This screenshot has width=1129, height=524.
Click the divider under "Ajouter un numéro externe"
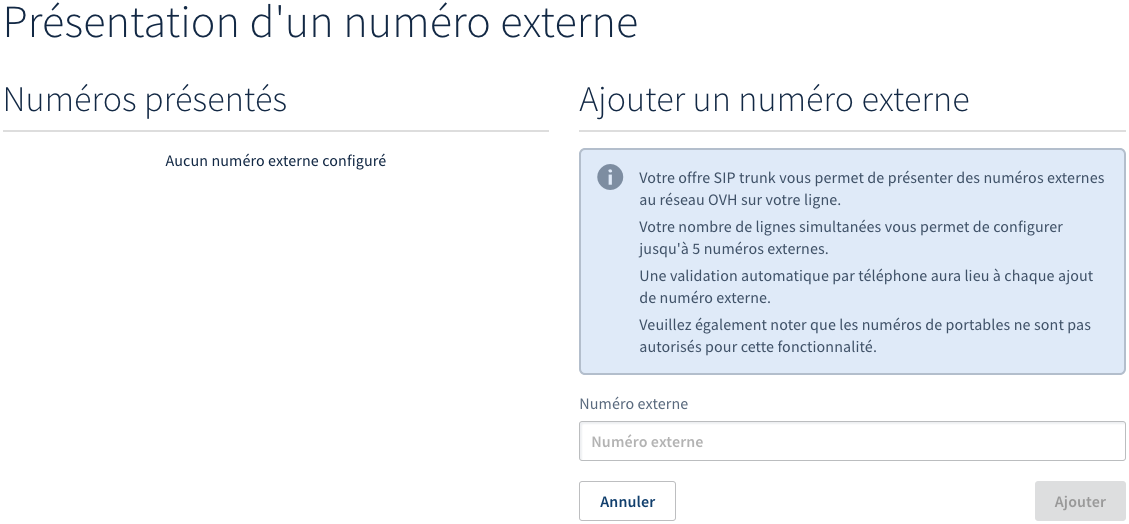[x=852, y=131]
